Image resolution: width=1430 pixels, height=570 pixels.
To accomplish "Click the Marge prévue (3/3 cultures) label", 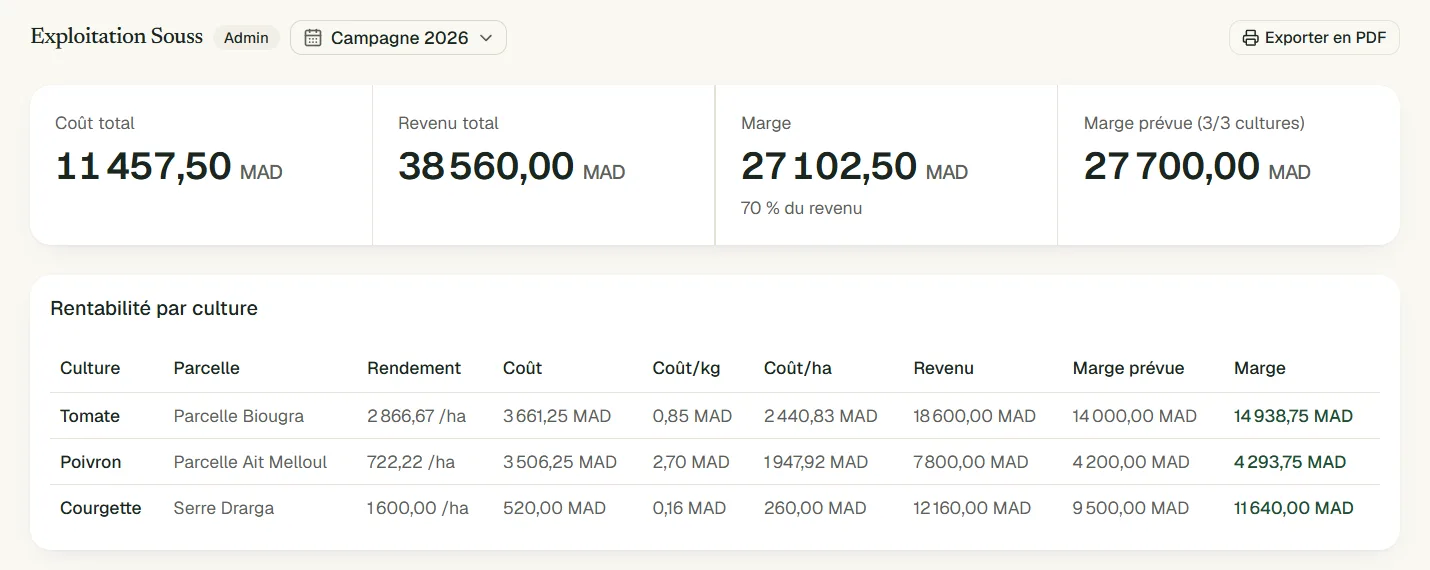I will click(1194, 123).
